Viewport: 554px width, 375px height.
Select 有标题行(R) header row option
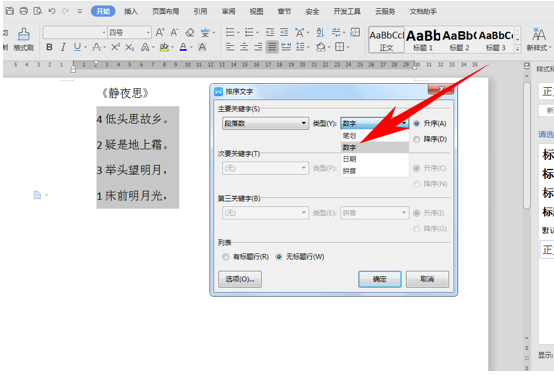click(225, 257)
